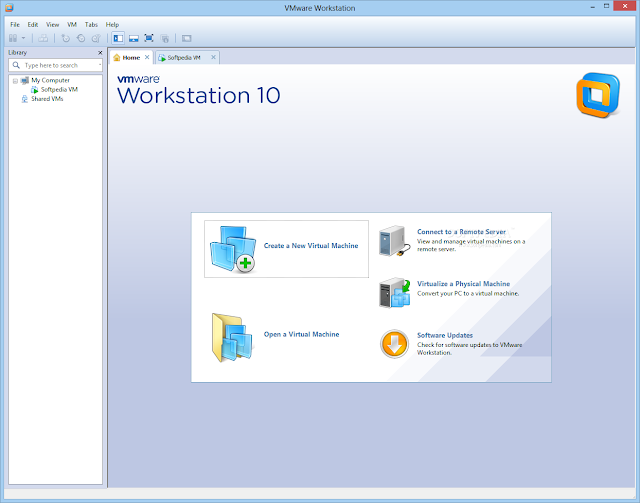Open the VM menu
640x503 pixels.
[72, 24]
